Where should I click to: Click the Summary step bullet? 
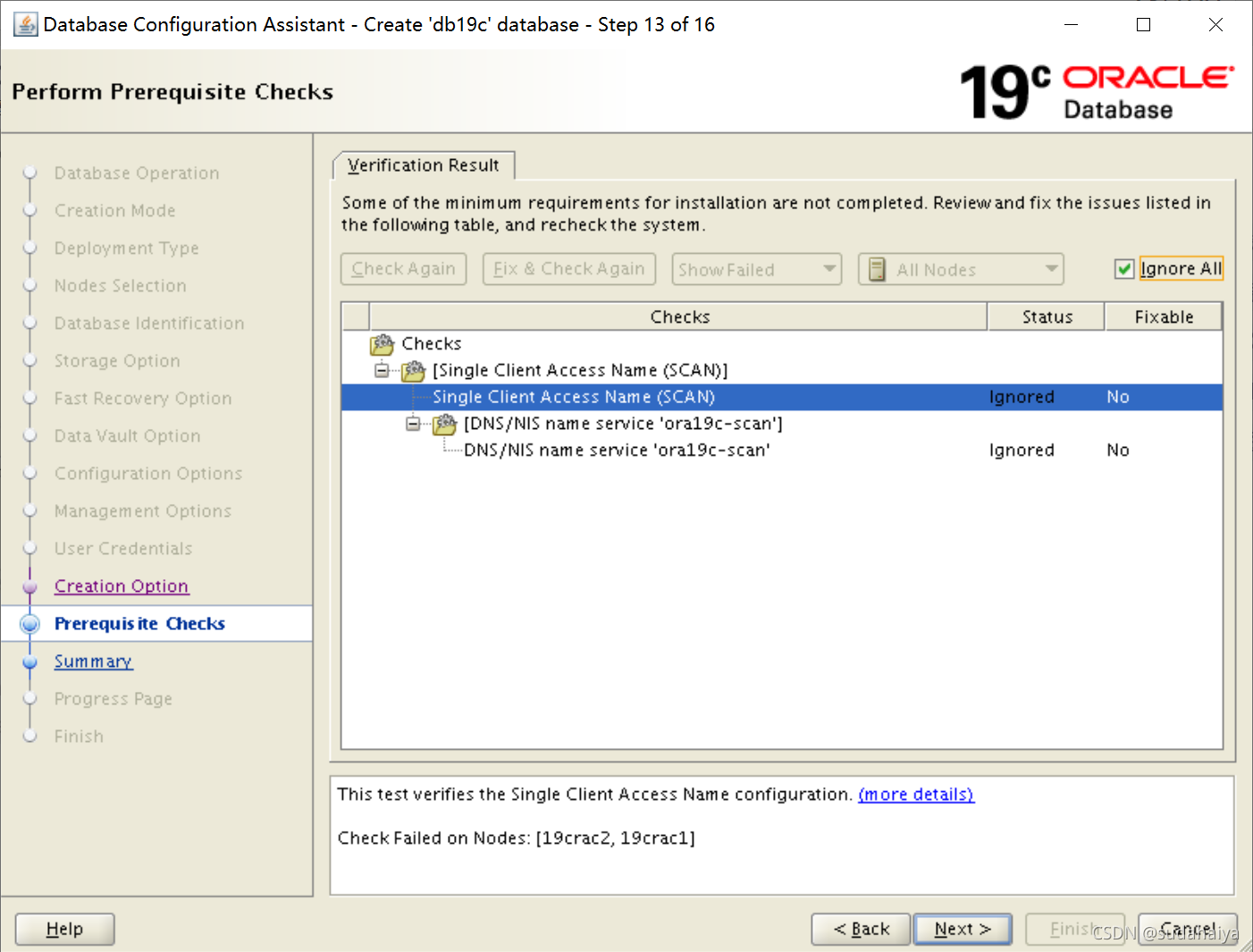pyautogui.click(x=30, y=661)
